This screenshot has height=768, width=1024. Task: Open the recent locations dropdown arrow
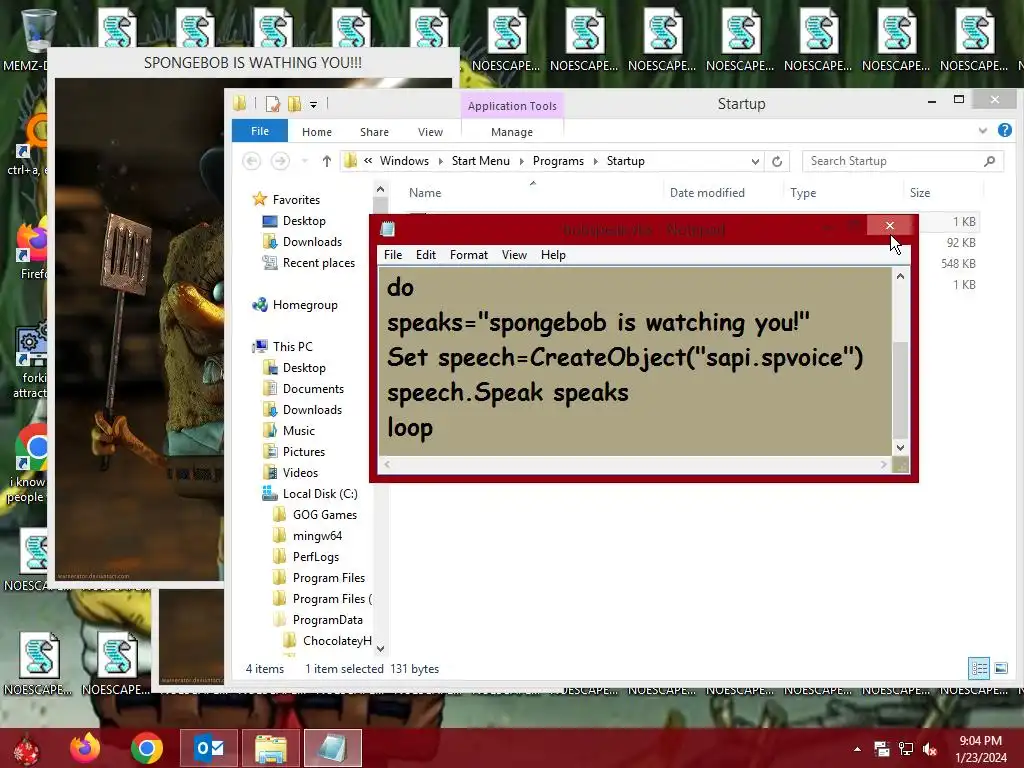pos(304,161)
